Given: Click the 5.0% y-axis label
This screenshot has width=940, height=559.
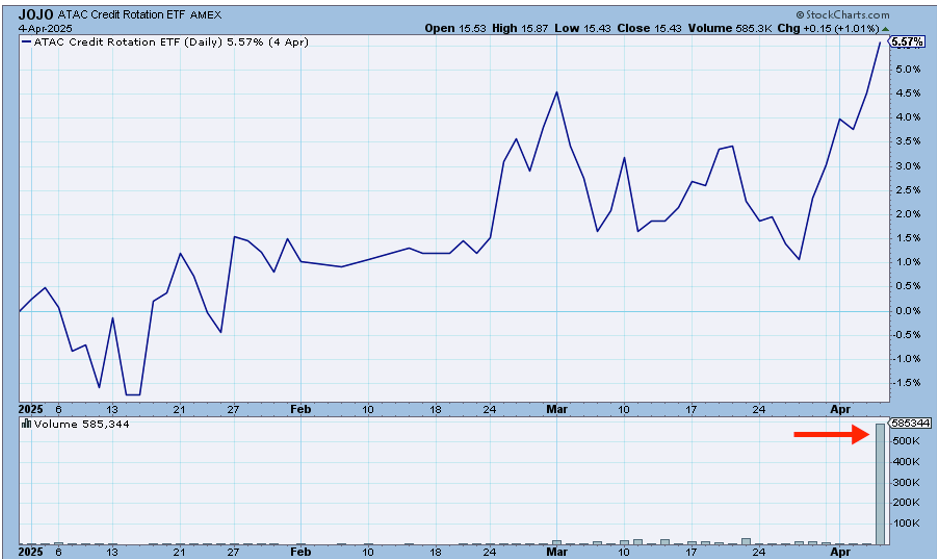Looking at the screenshot, I should 909,69.
